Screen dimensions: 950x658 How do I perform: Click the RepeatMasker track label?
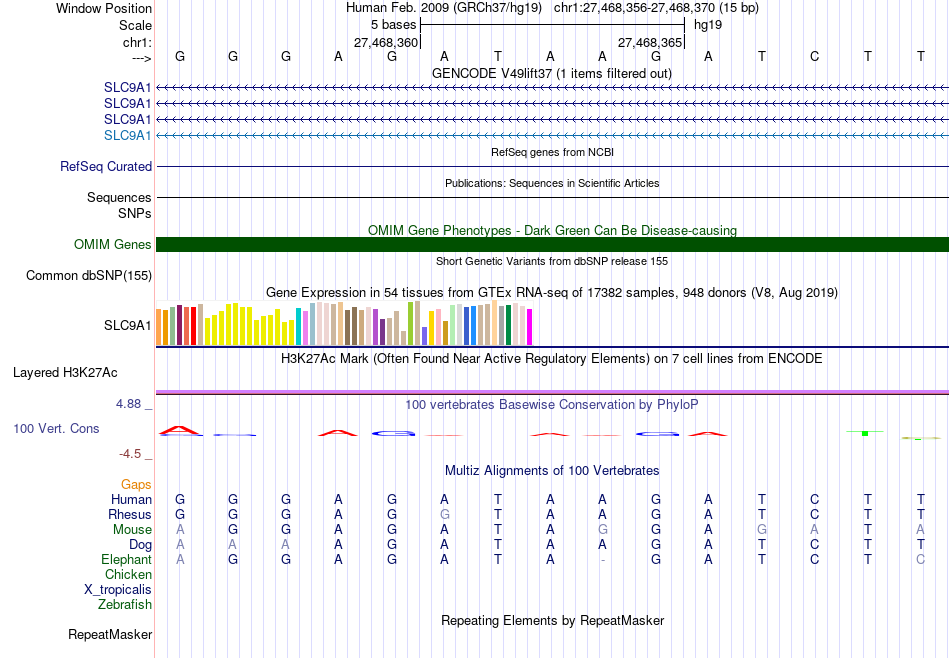coord(110,634)
